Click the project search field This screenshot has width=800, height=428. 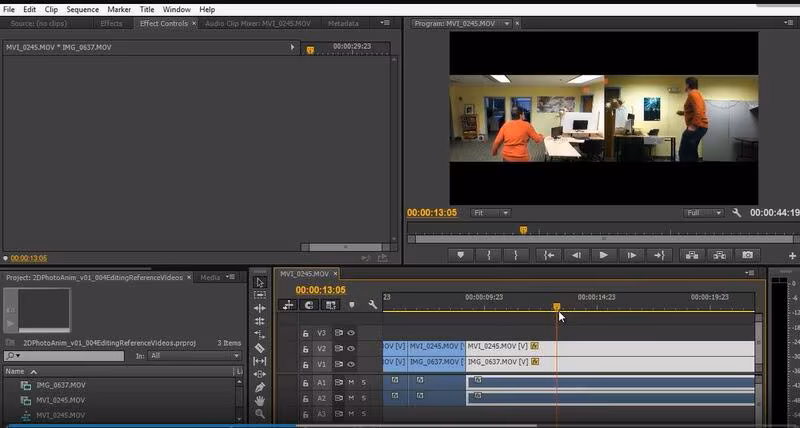tap(64, 356)
